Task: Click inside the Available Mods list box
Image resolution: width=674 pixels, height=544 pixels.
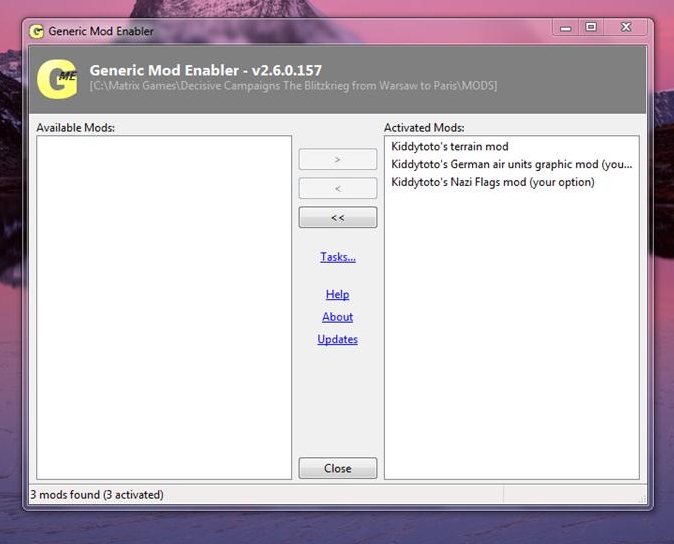Action: [x=164, y=308]
